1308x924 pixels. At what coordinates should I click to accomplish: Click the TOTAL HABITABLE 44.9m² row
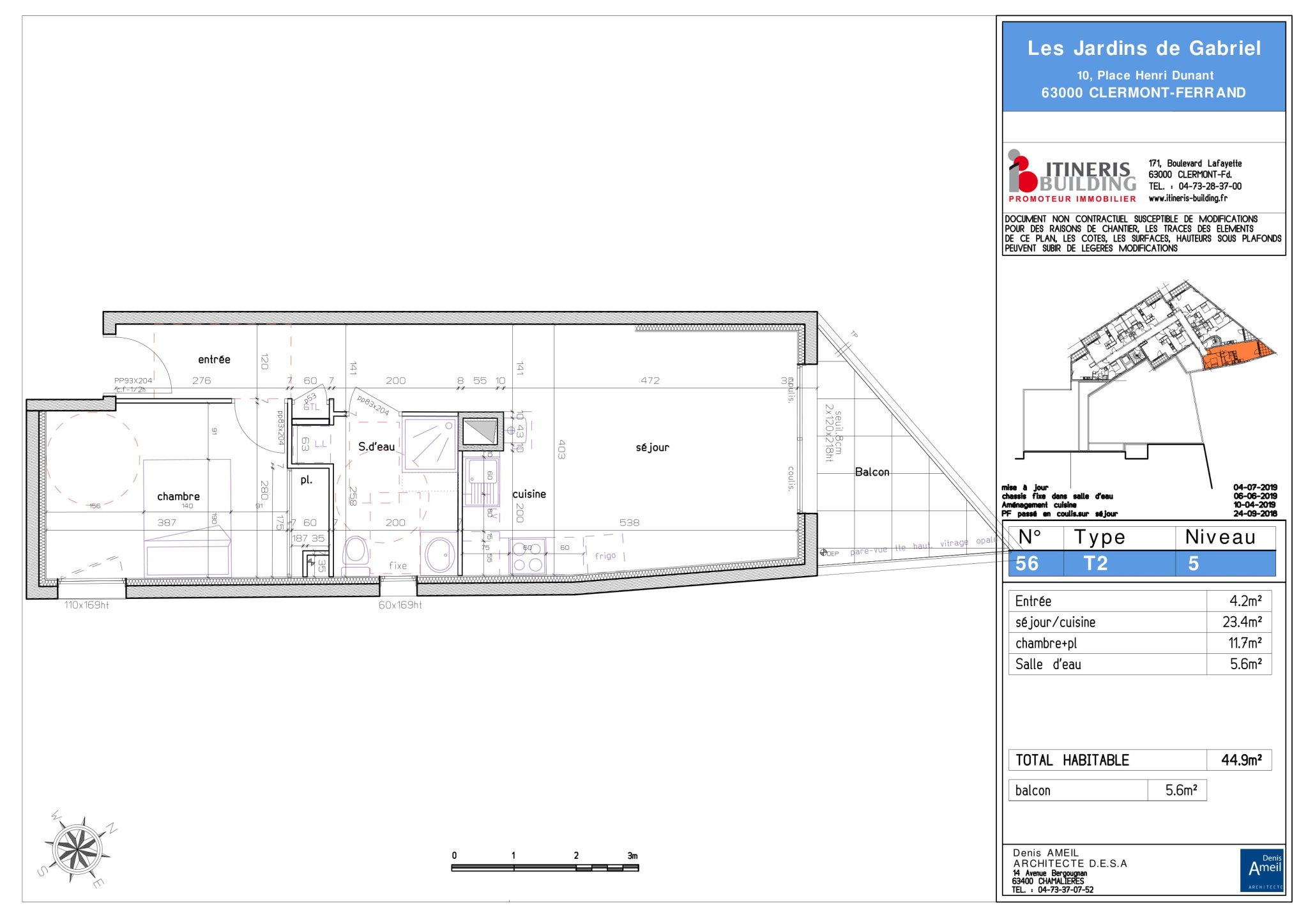pyautogui.click(x=1140, y=760)
